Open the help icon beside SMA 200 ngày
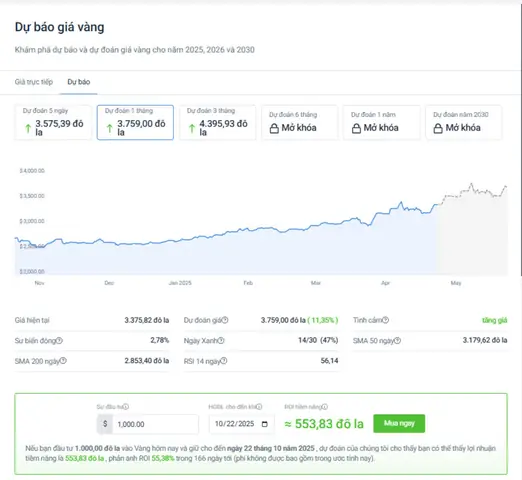The width and height of the screenshot is (522, 480). 63,361
